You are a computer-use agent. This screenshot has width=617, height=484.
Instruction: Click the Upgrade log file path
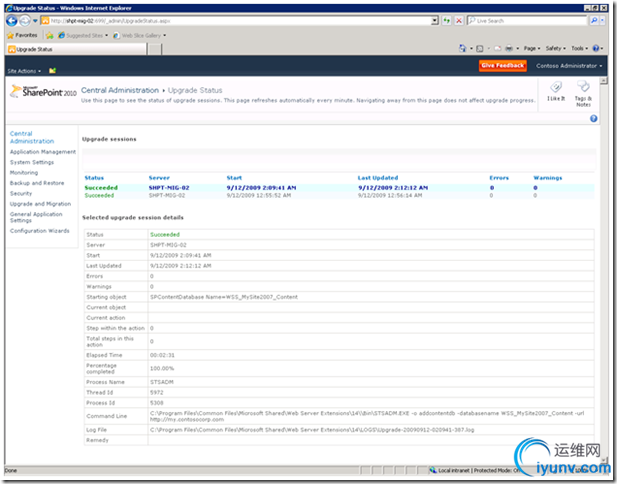tap(312, 430)
